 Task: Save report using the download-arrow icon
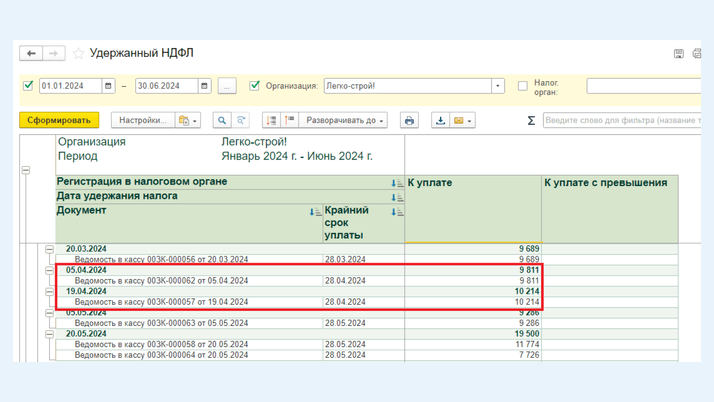[440, 121]
